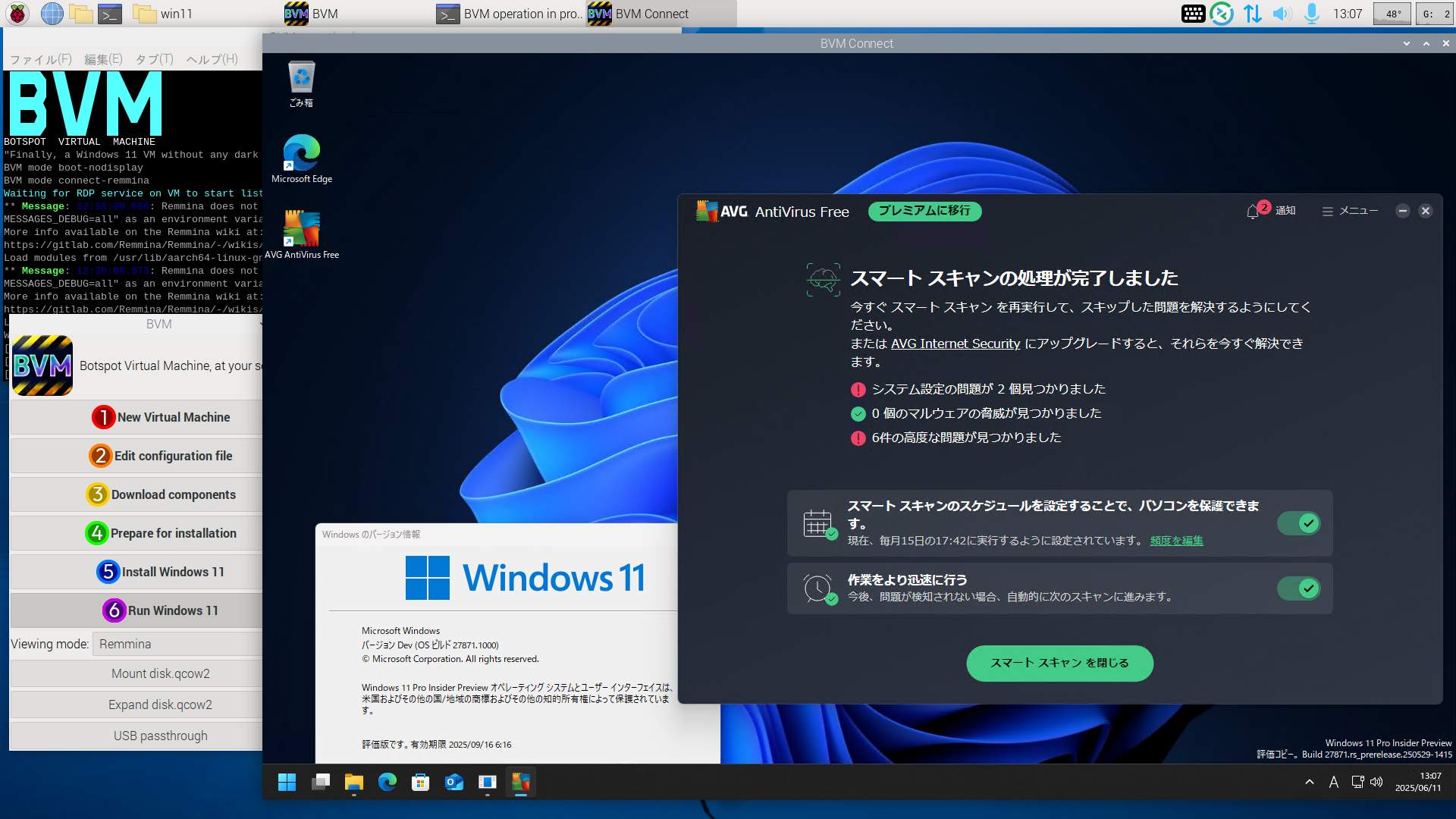
Task: Click Prepare for installation button
Action: click(x=136, y=533)
